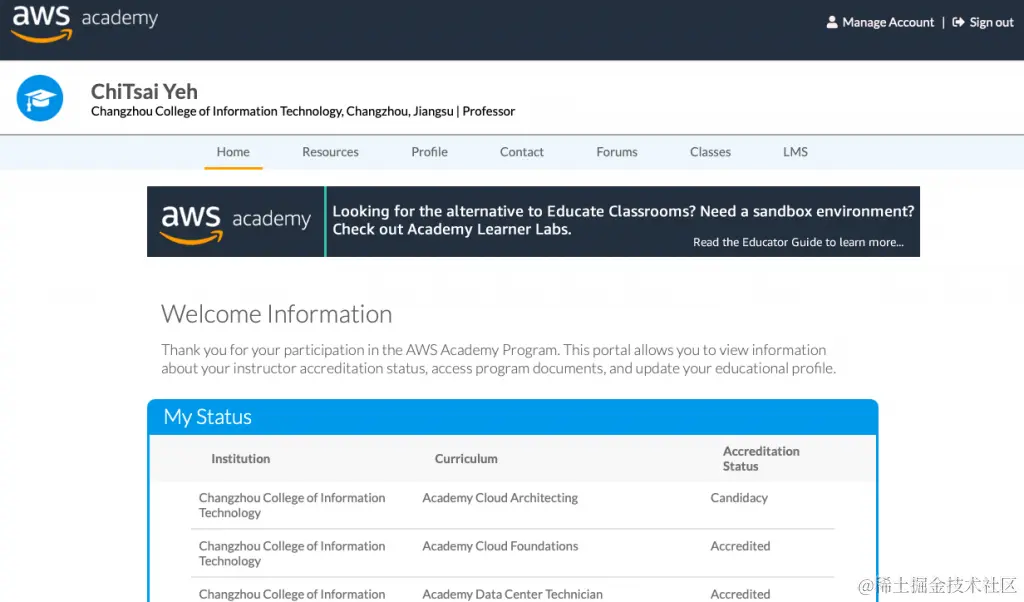Click the blue graduation cap profile icon
This screenshot has width=1024, height=602.
(x=39, y=98)
